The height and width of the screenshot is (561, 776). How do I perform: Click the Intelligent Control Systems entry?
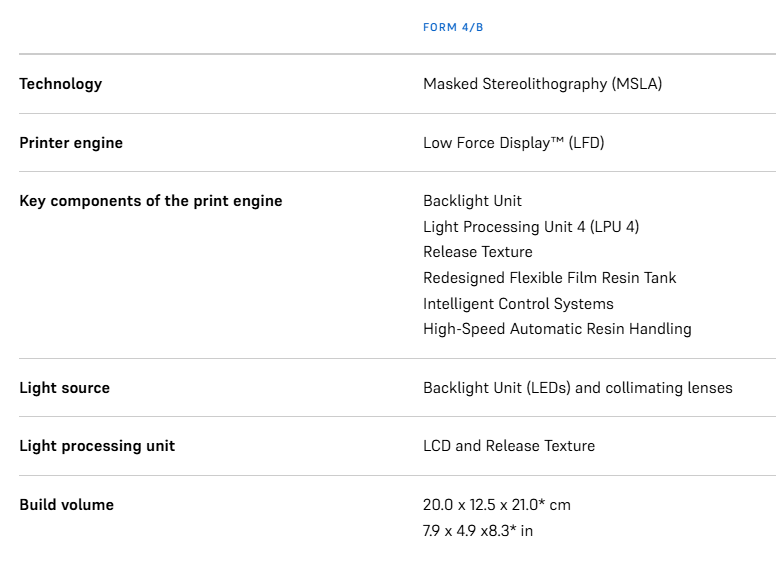(x=518, y=304)
